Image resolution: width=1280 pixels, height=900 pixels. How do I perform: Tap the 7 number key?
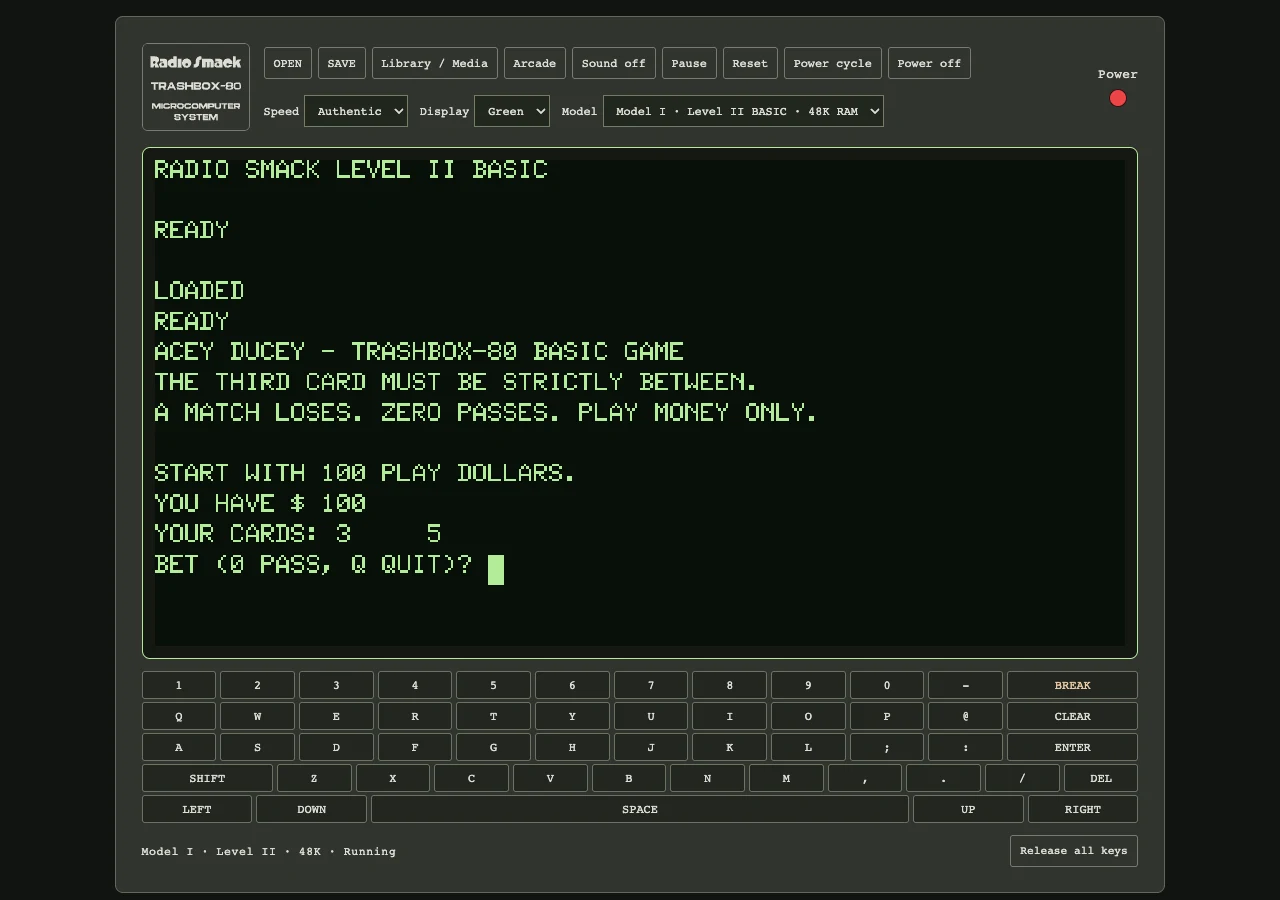(x=651, y=685)
